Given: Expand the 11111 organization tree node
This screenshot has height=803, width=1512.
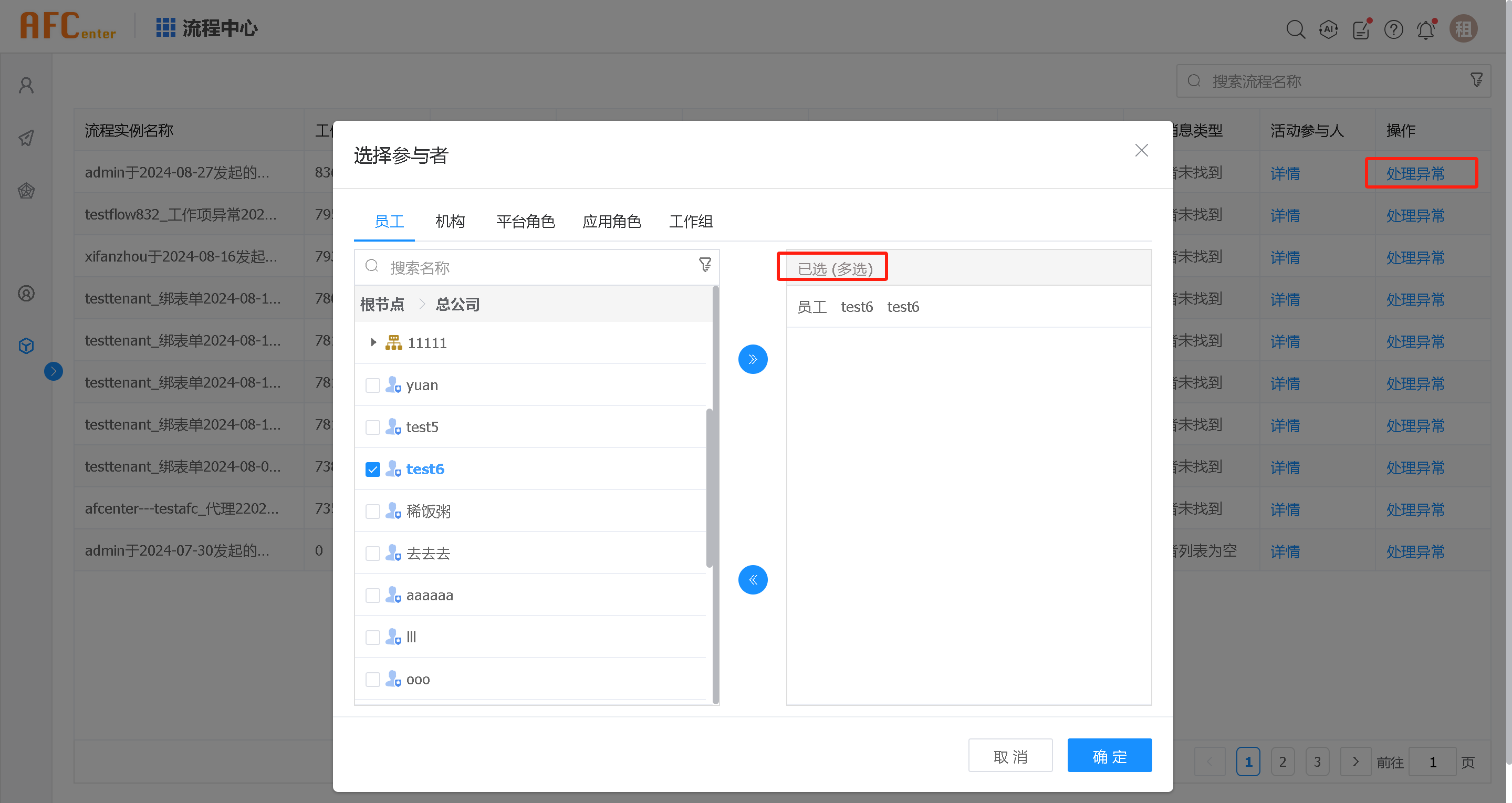Looking at the screenshot, I should [x=373, y=343].
